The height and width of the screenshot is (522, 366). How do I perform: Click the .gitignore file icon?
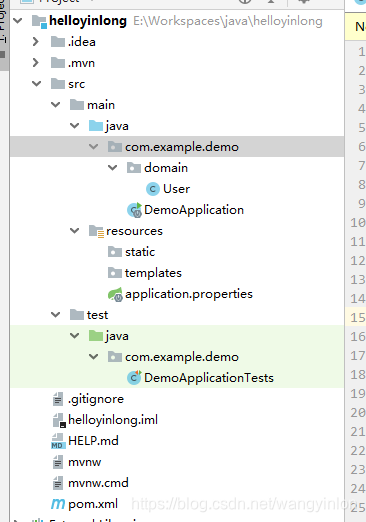click(58, 399)
